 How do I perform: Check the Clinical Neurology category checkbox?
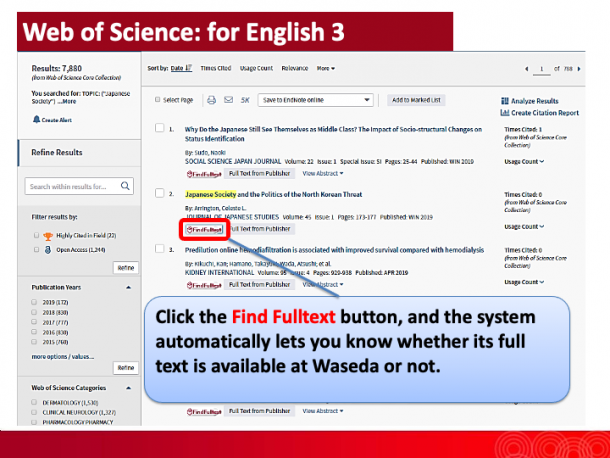coord(34,412)
